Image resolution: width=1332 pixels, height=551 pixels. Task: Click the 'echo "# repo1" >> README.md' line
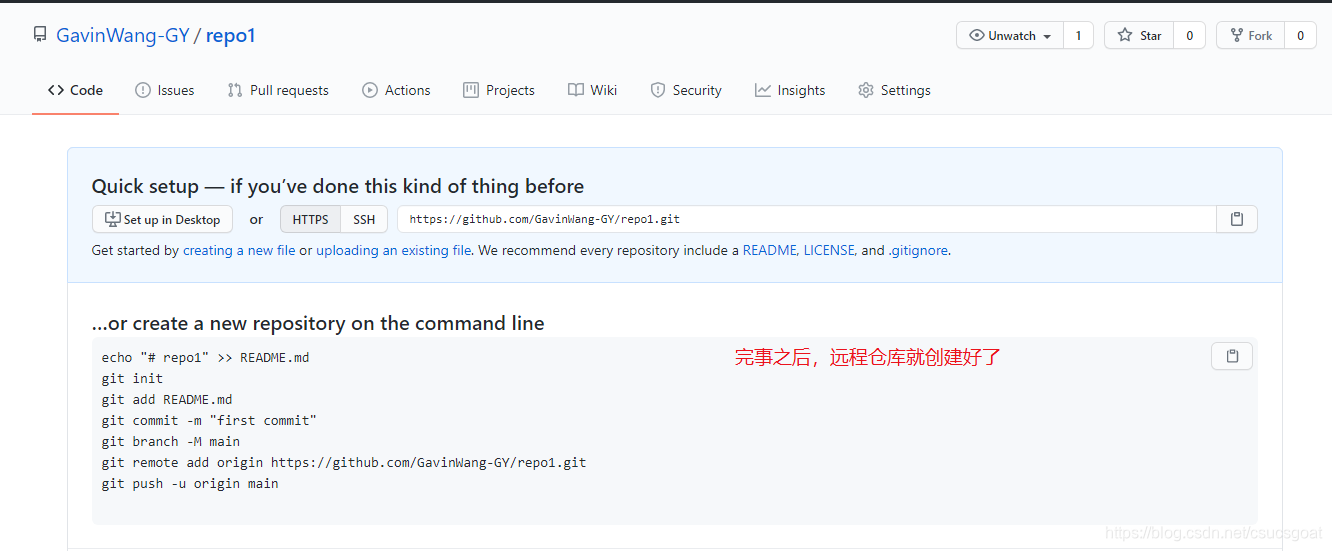coord(205,357)
